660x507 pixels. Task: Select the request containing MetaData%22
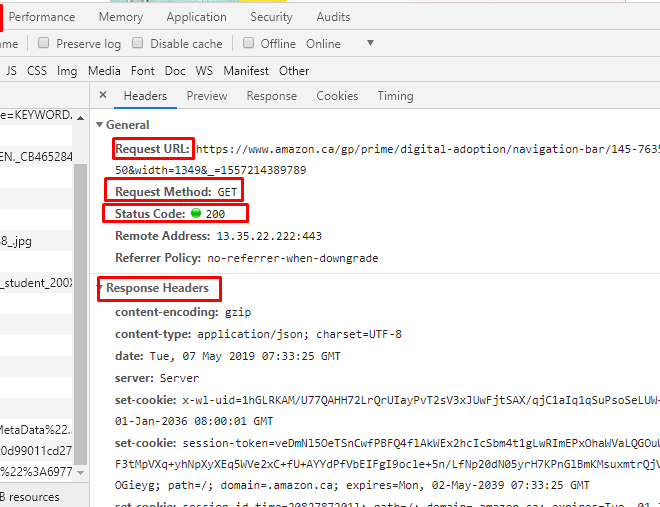(36, 430)
